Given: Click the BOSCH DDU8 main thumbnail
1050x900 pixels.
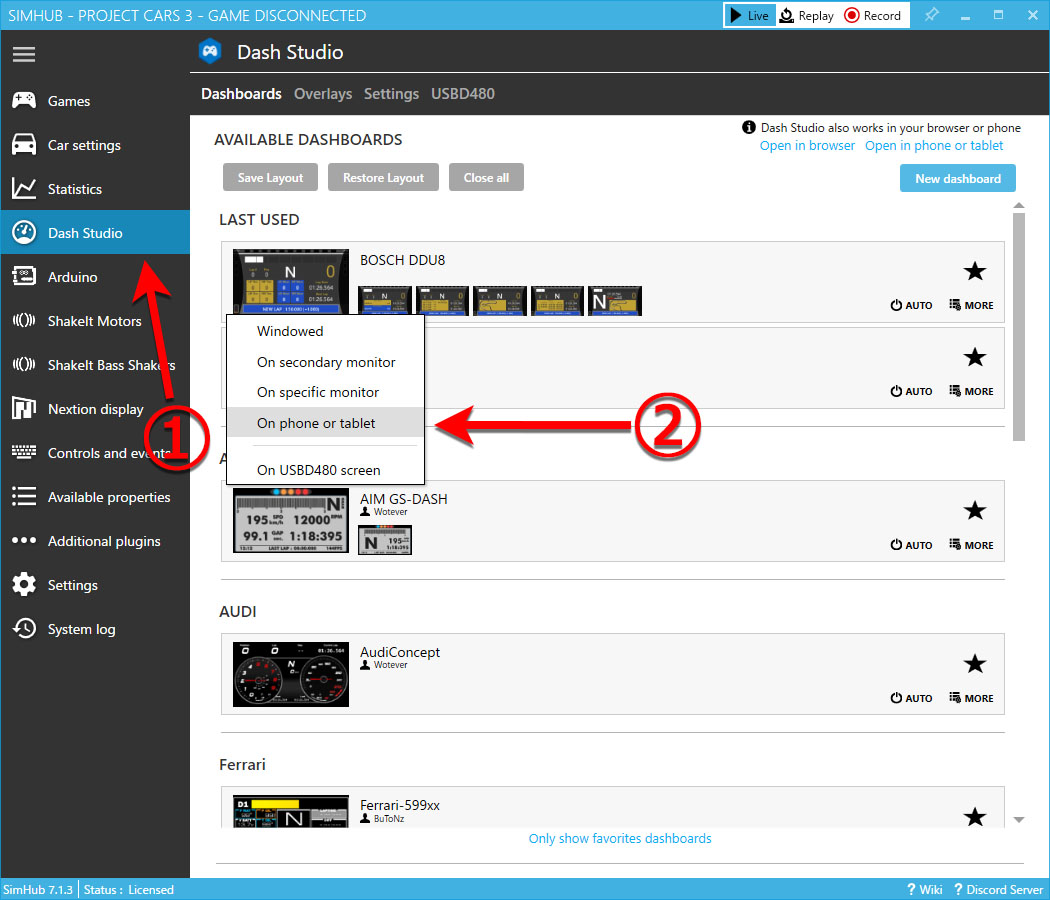Looking at the screenshot, I should coord(291,282).
